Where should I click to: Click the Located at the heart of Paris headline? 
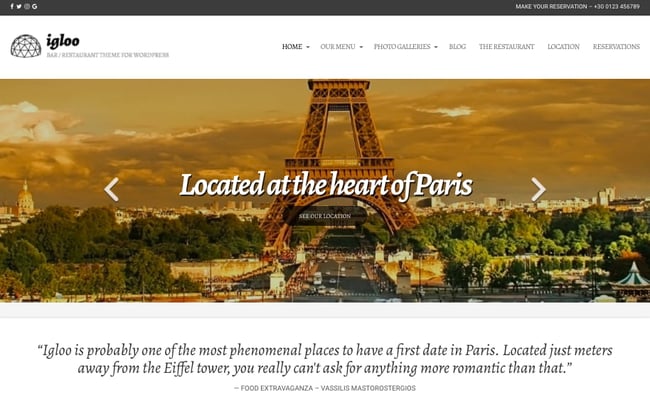pyautogui.click(x=326, y=185)
